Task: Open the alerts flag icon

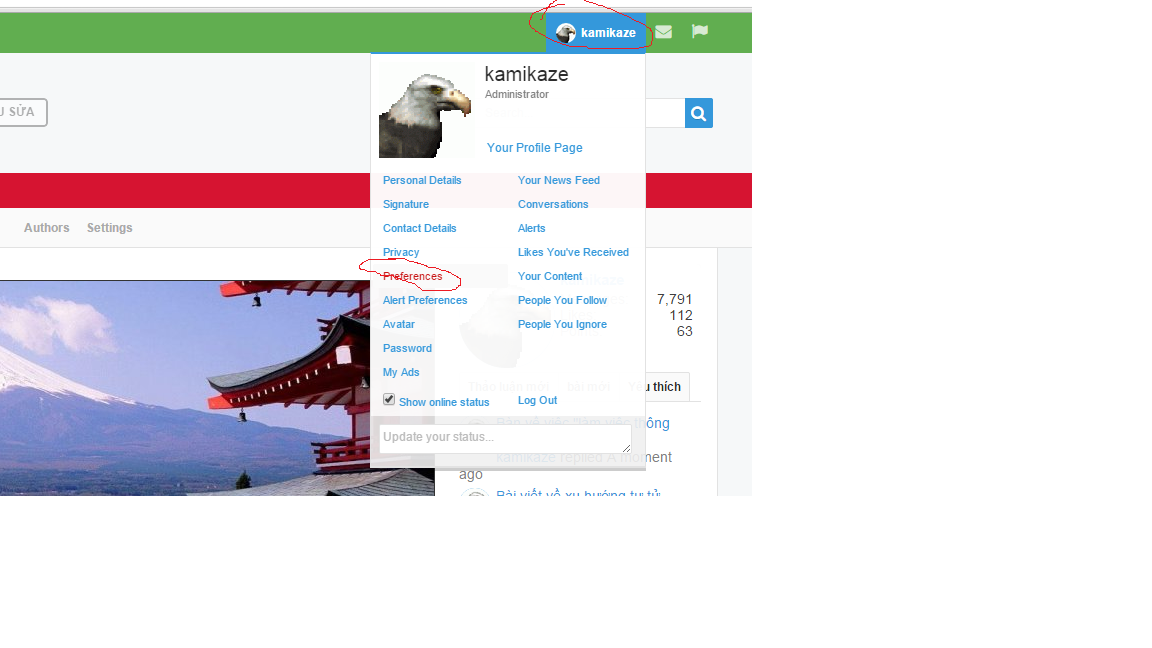Action: click(700, 32)
